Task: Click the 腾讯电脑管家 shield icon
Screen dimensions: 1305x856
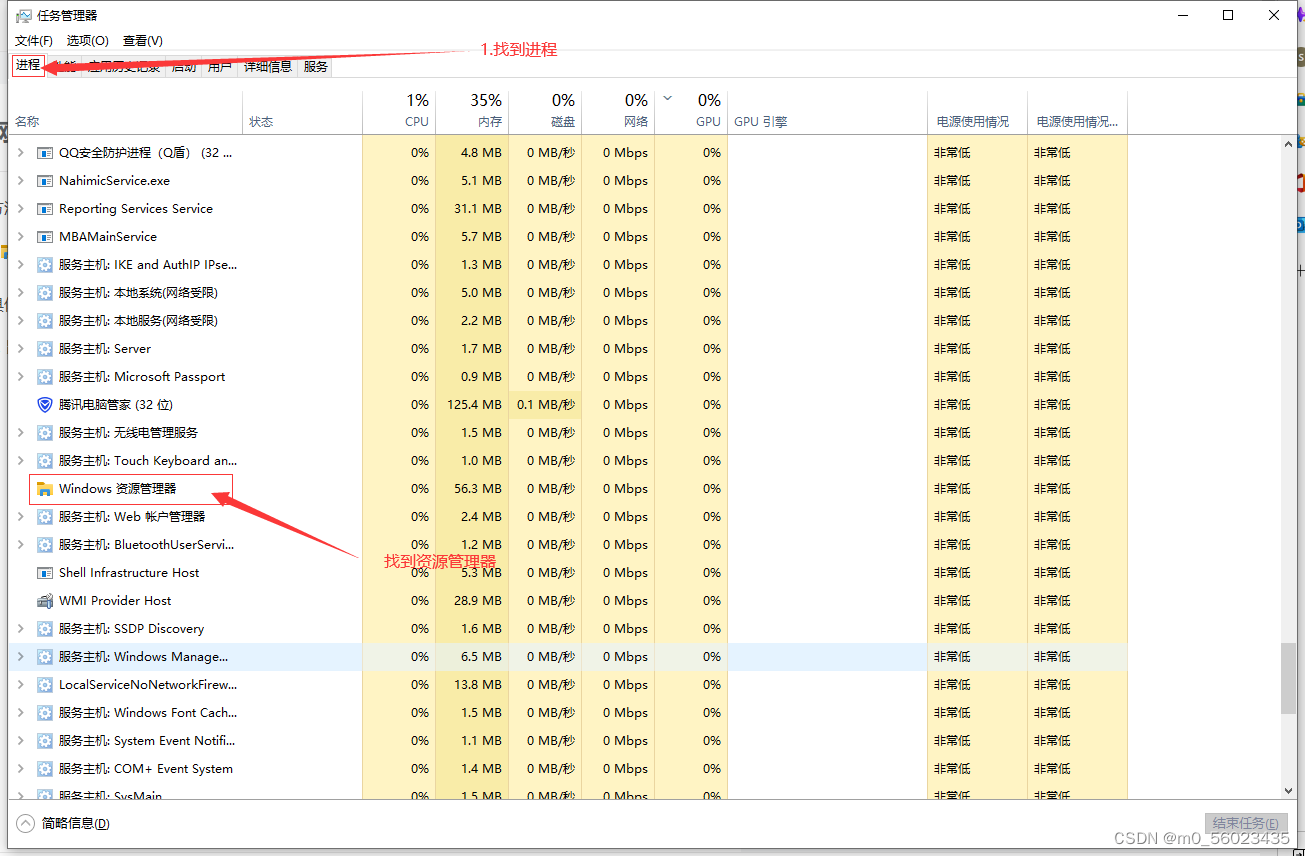Action: (x=44, y=405)
